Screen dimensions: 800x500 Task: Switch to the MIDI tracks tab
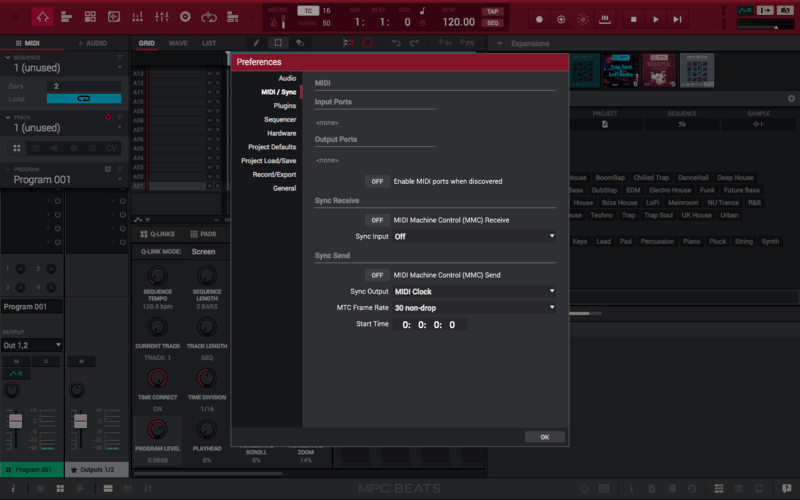(x=28, y=43)
